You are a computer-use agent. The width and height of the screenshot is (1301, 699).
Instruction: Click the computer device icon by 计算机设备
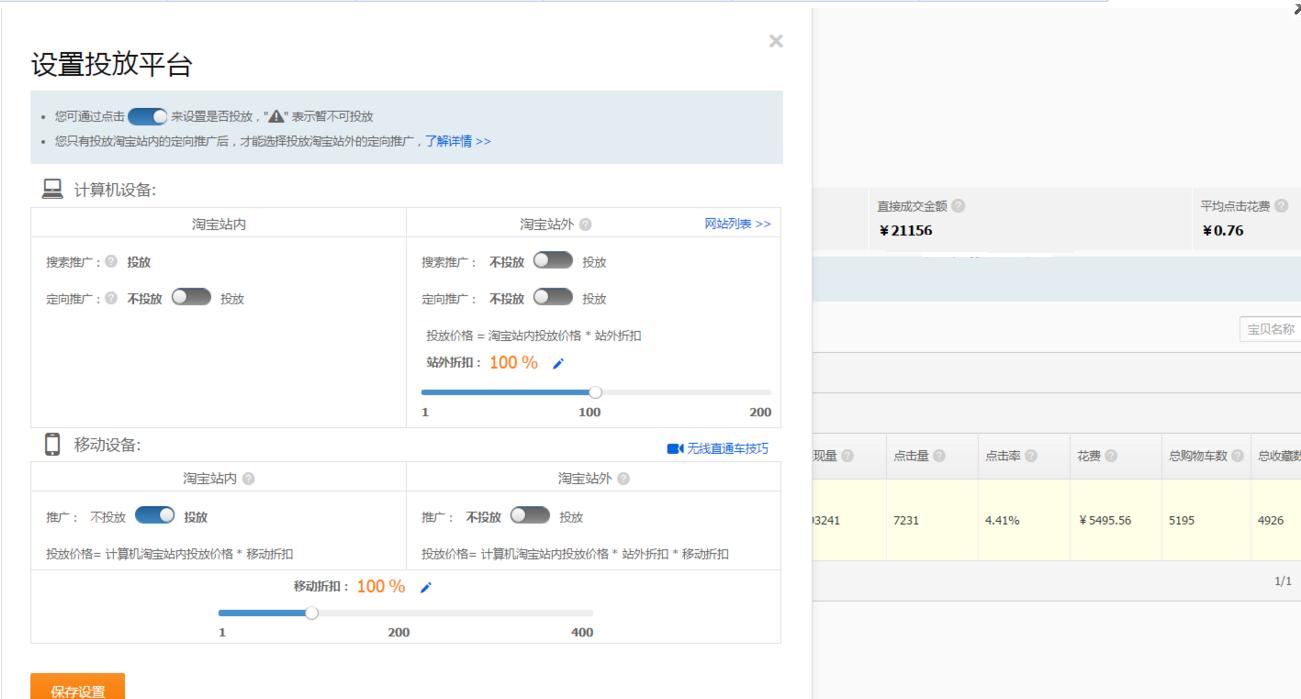pos(53,189)
